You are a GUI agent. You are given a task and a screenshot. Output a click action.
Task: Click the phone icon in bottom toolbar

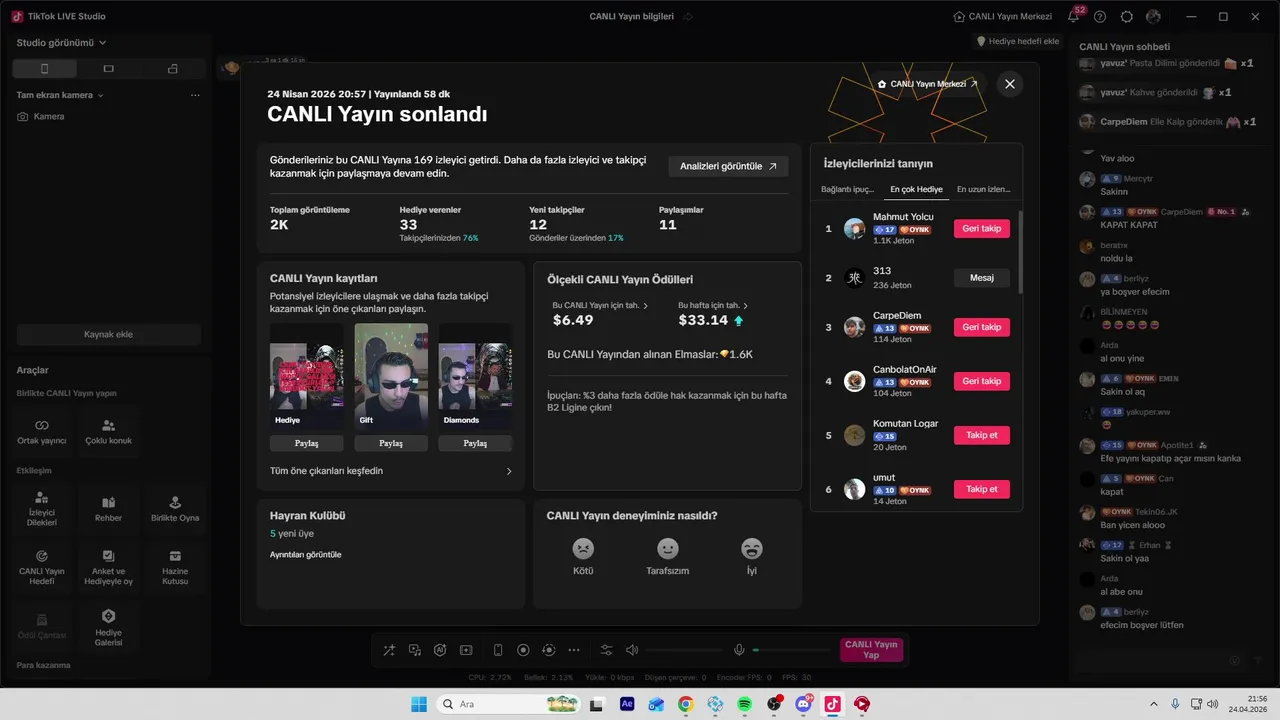[498, 650]
